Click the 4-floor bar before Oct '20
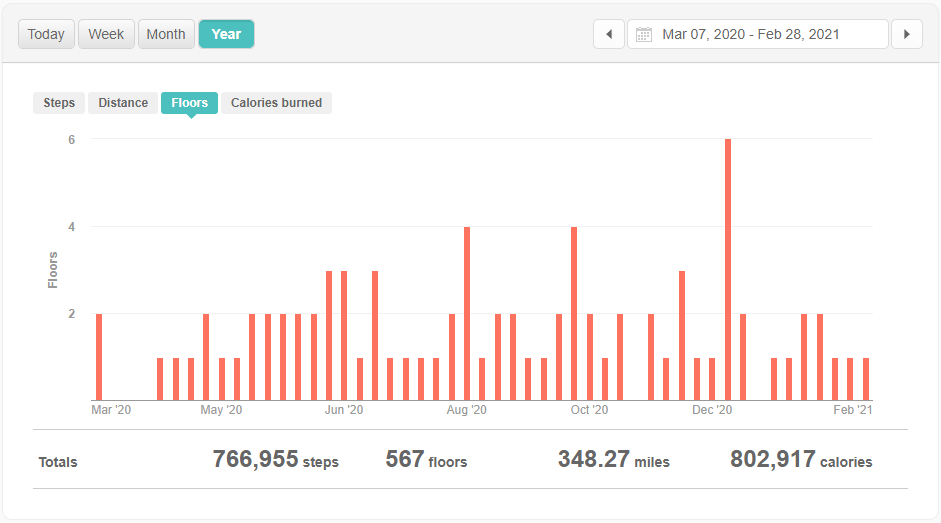Viewport: 941px width, 523px height. pyautogui.click(x=574, y=314)
